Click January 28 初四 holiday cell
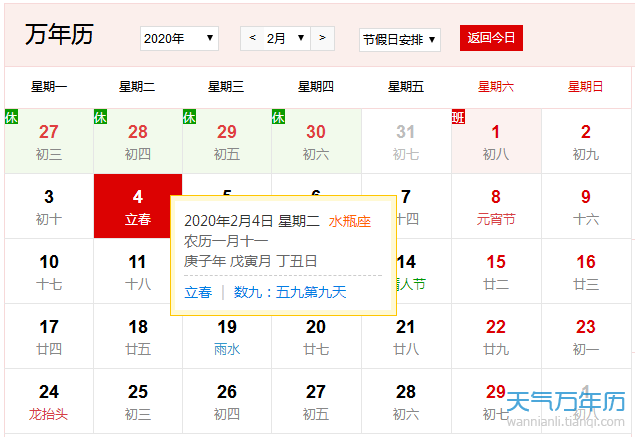 click(x=138, y=141)
